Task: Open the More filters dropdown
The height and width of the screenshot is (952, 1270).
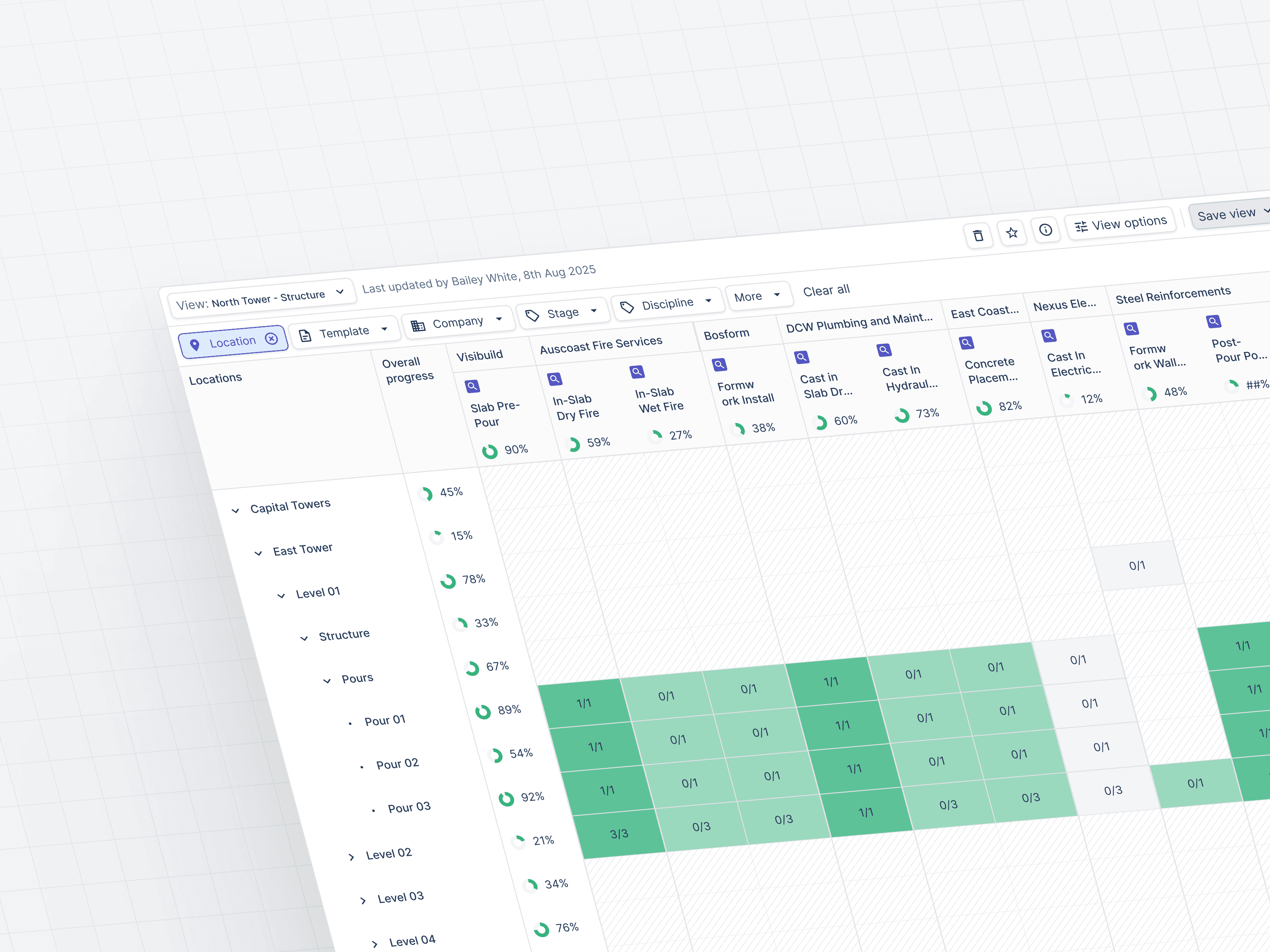Action: tap(758, 296)
